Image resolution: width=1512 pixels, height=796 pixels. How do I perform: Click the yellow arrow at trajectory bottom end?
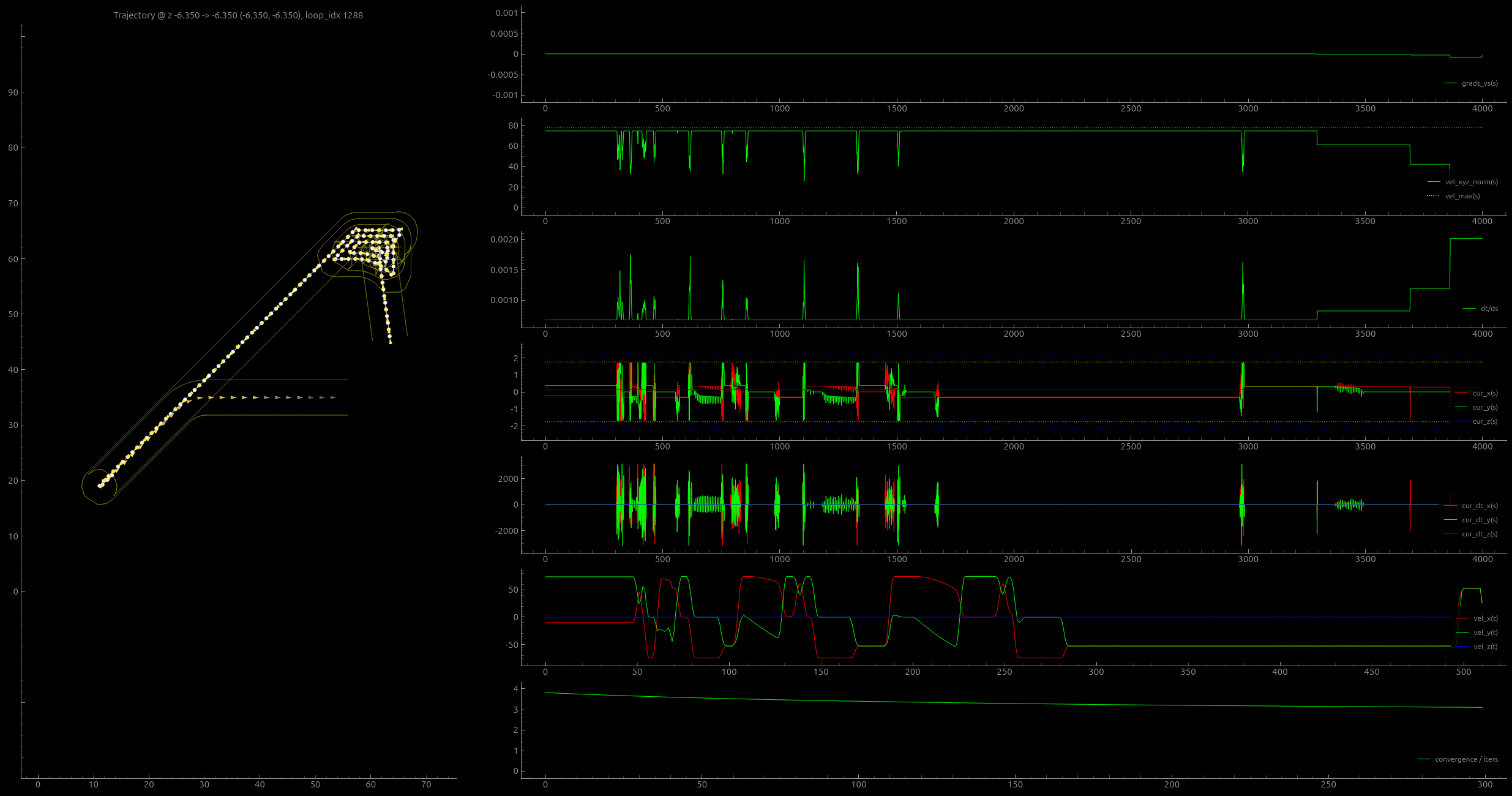[391, 342]
